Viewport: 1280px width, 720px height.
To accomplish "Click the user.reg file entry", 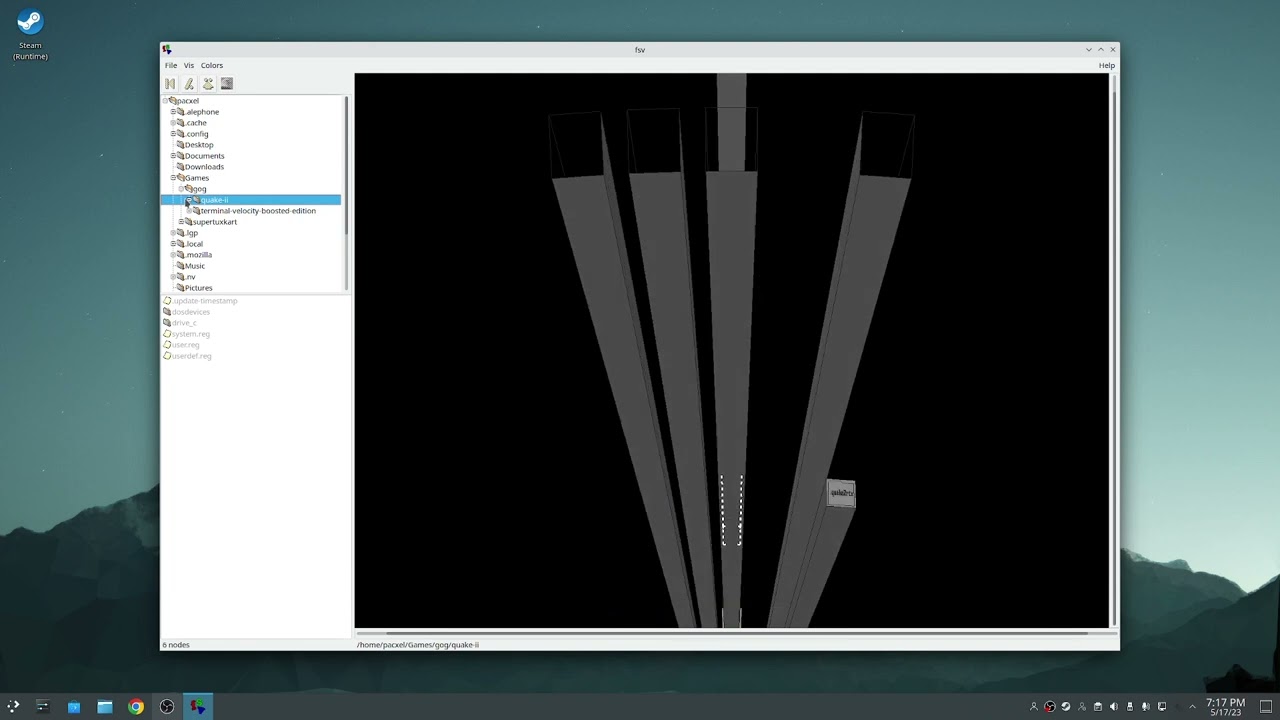I will [x=181, y=345].
